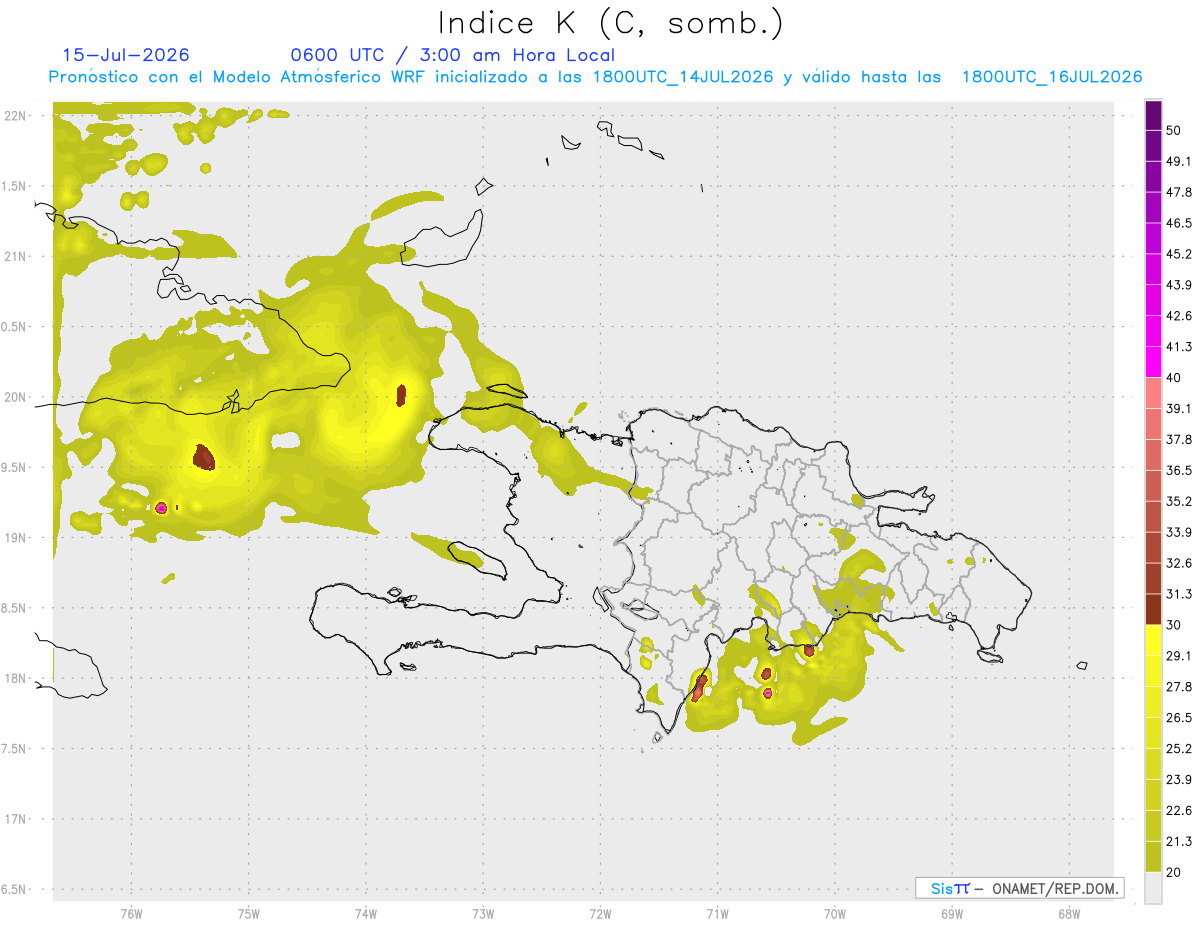Click the colorbar value "43.9"
Viewport: 1200px width, 927px height.
[1179, 285]
